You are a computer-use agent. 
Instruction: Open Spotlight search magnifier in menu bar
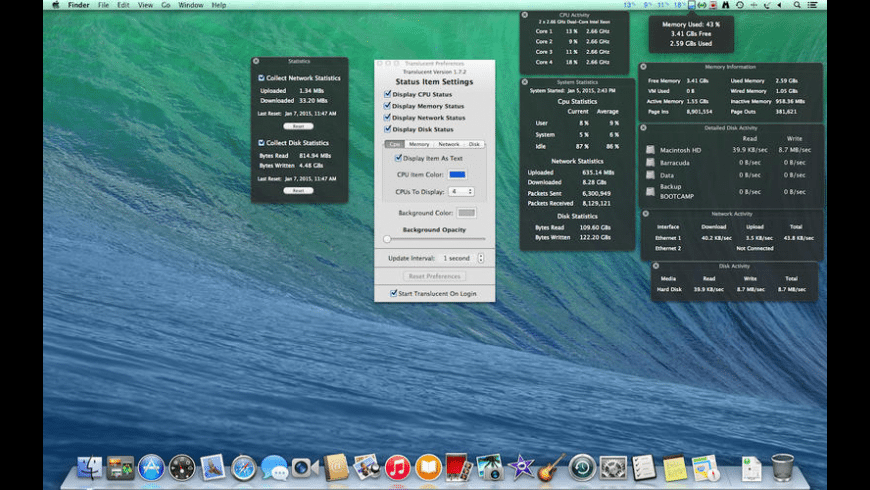click(797, 4)
